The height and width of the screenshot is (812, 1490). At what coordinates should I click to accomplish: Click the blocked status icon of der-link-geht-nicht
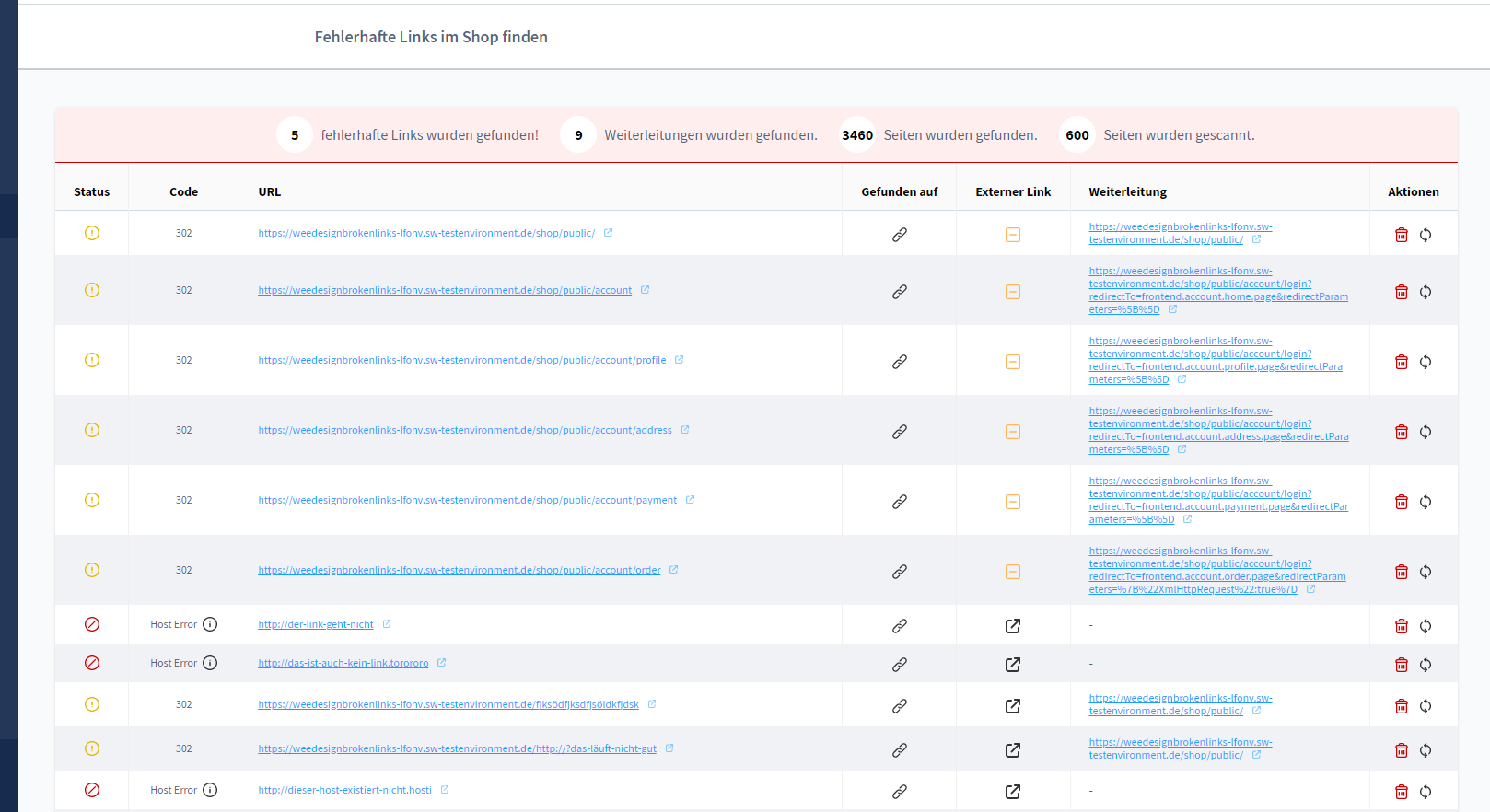click(92, 624)
